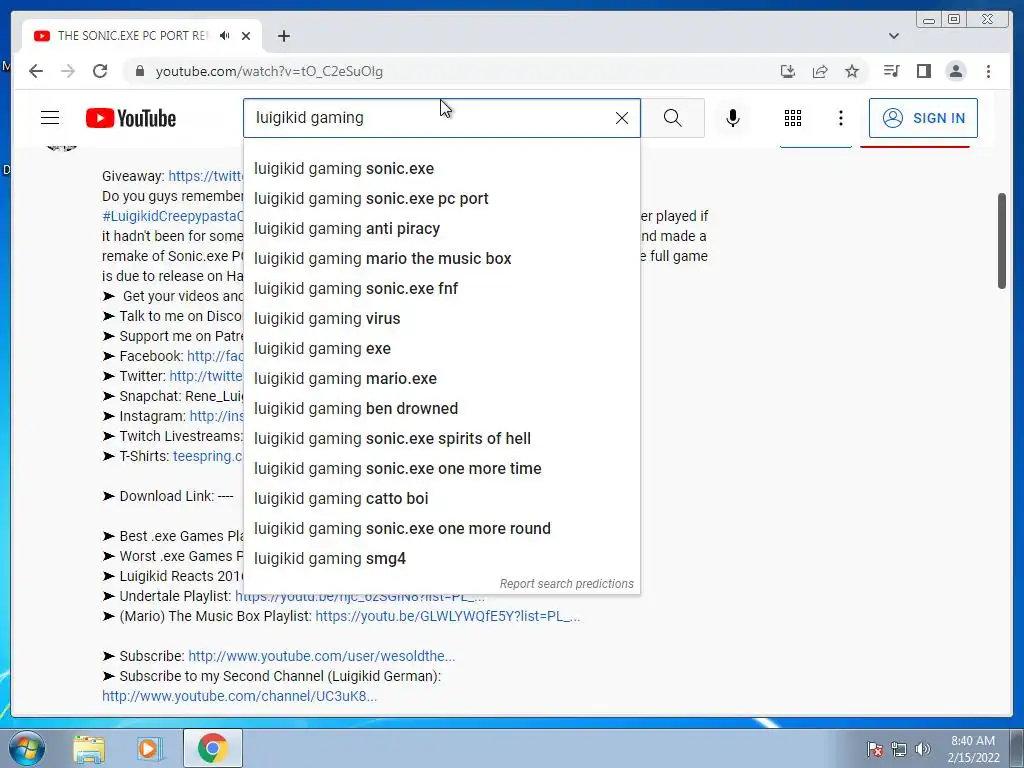Open the volume tray icon

923,750
